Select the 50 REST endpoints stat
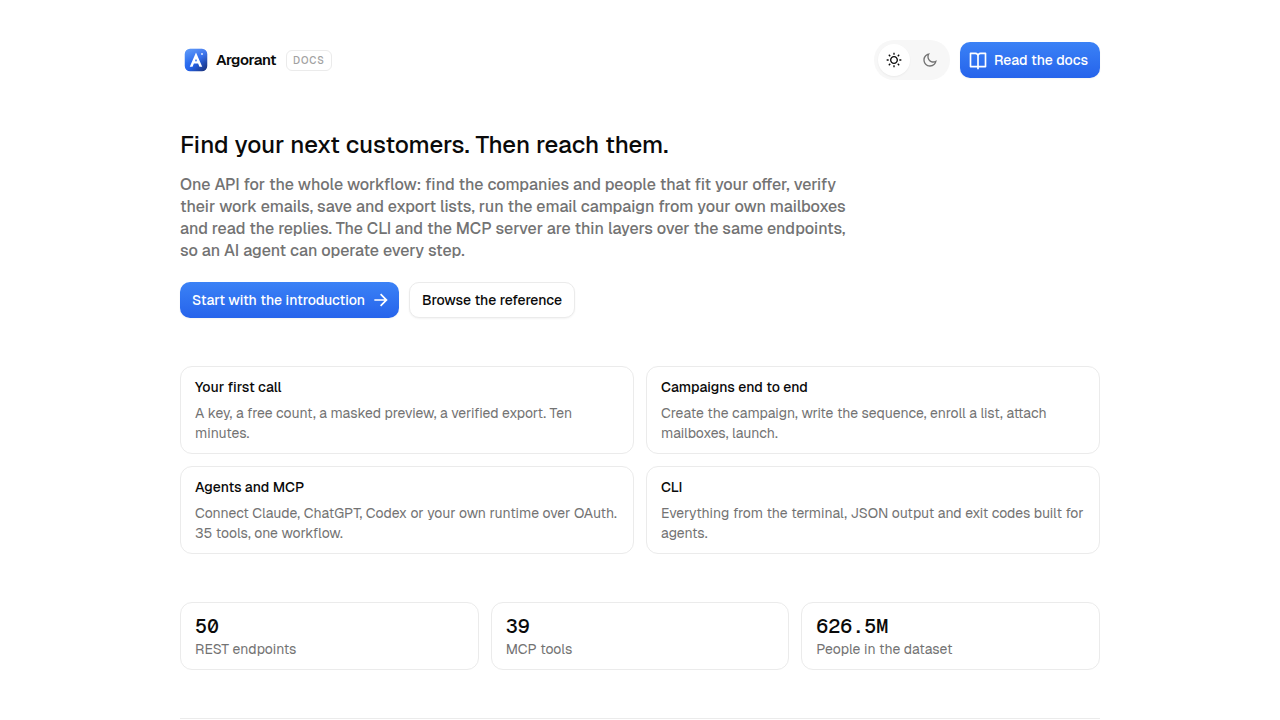This screenshot has width=1280, height=720. coord(329,636)
